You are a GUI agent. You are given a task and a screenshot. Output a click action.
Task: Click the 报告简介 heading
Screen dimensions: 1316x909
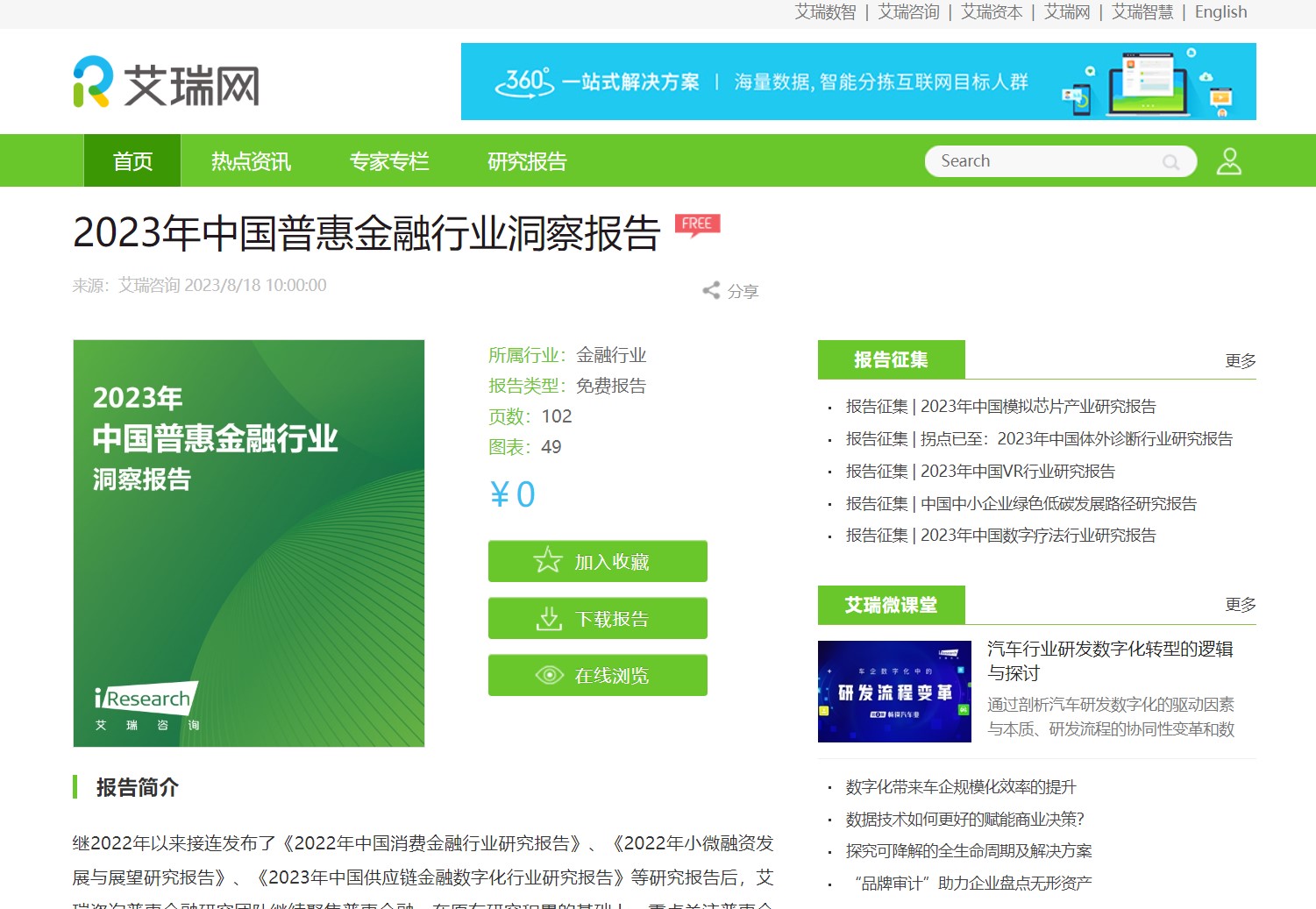[x=137, y=787]
